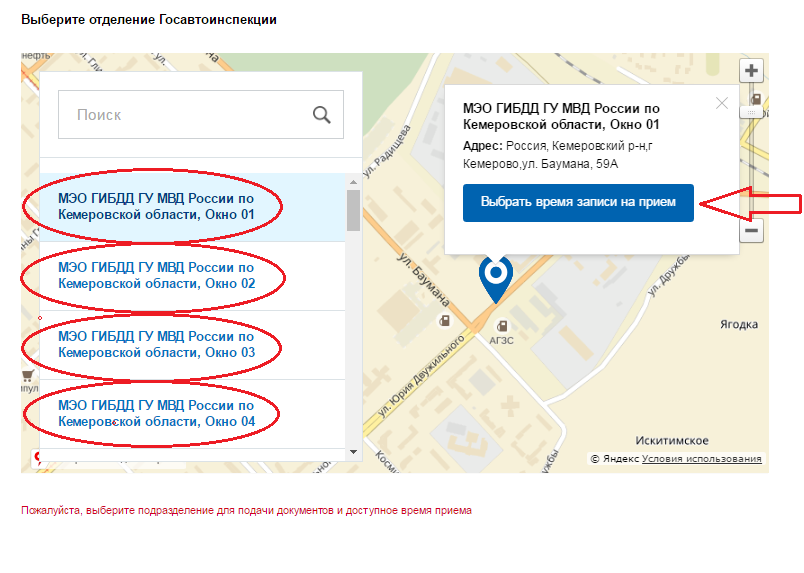Click the map zoom slider handle

click(x=751, y=113)
